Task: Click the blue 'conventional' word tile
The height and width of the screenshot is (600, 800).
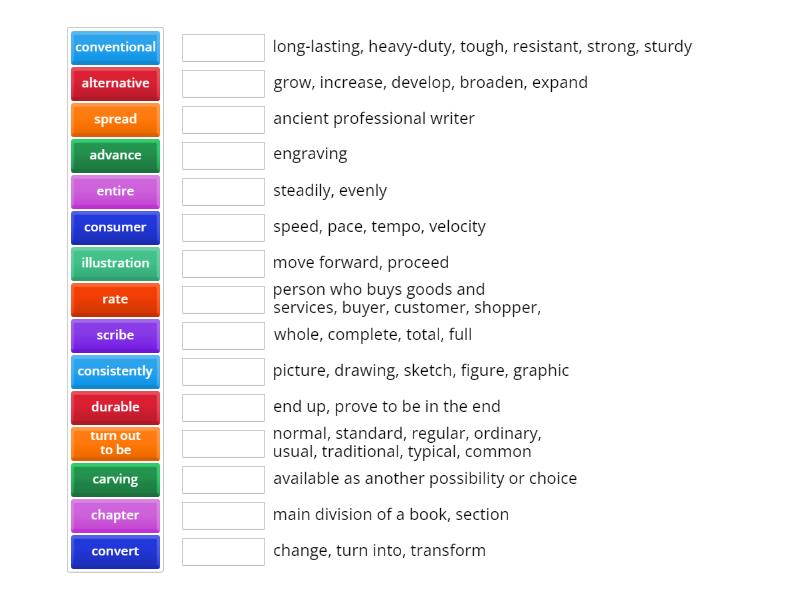Action: tap(115, 47)
